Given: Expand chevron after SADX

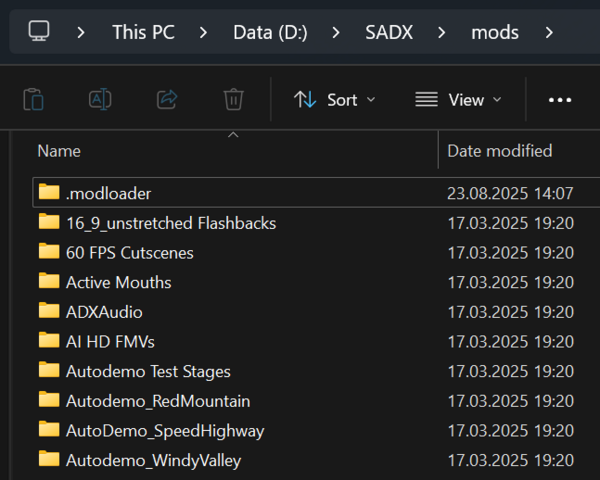Looking at the screenshot, I should coord(442,33).
